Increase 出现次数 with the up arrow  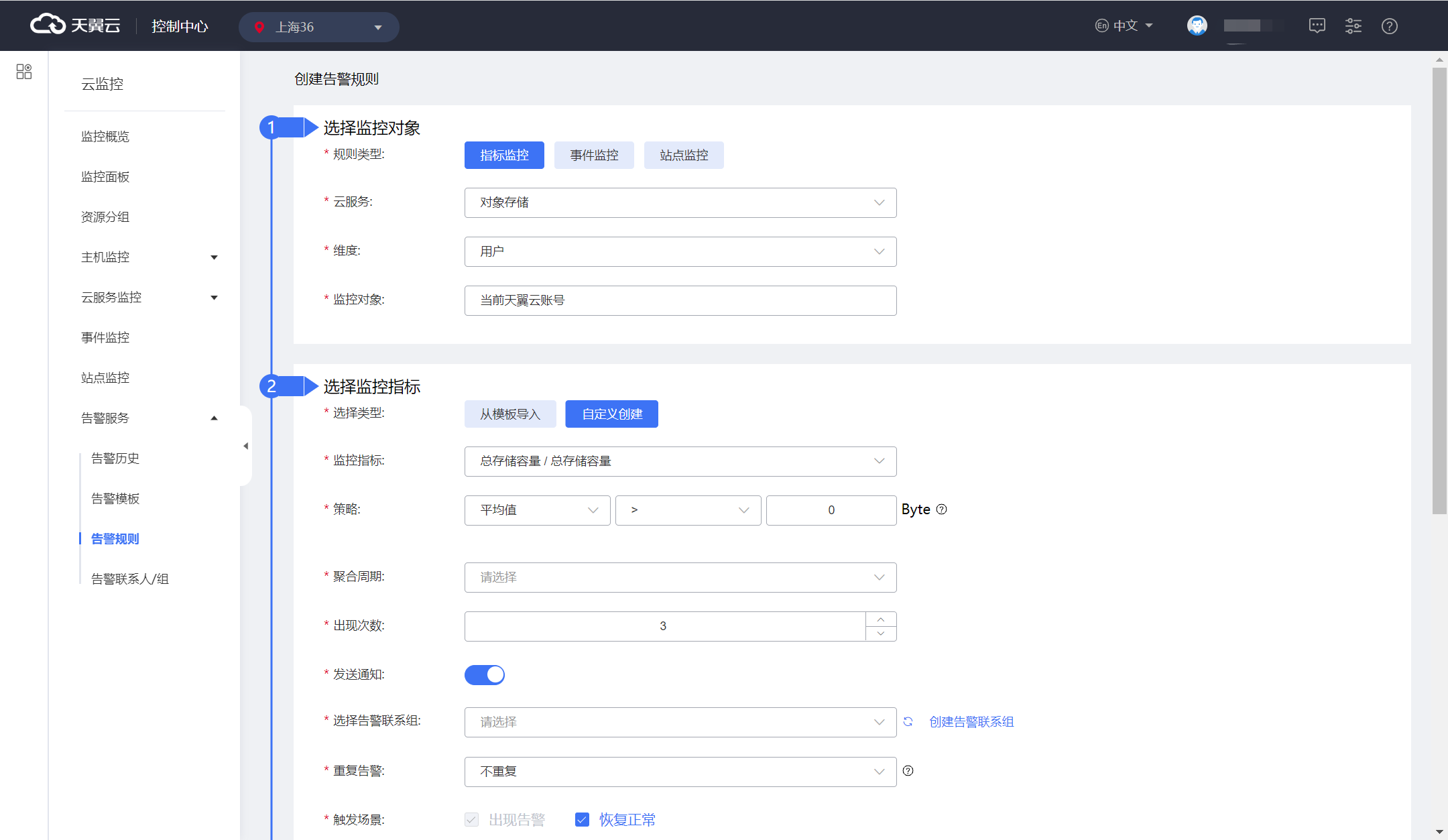pyautogui.click(x=881, y=619)
